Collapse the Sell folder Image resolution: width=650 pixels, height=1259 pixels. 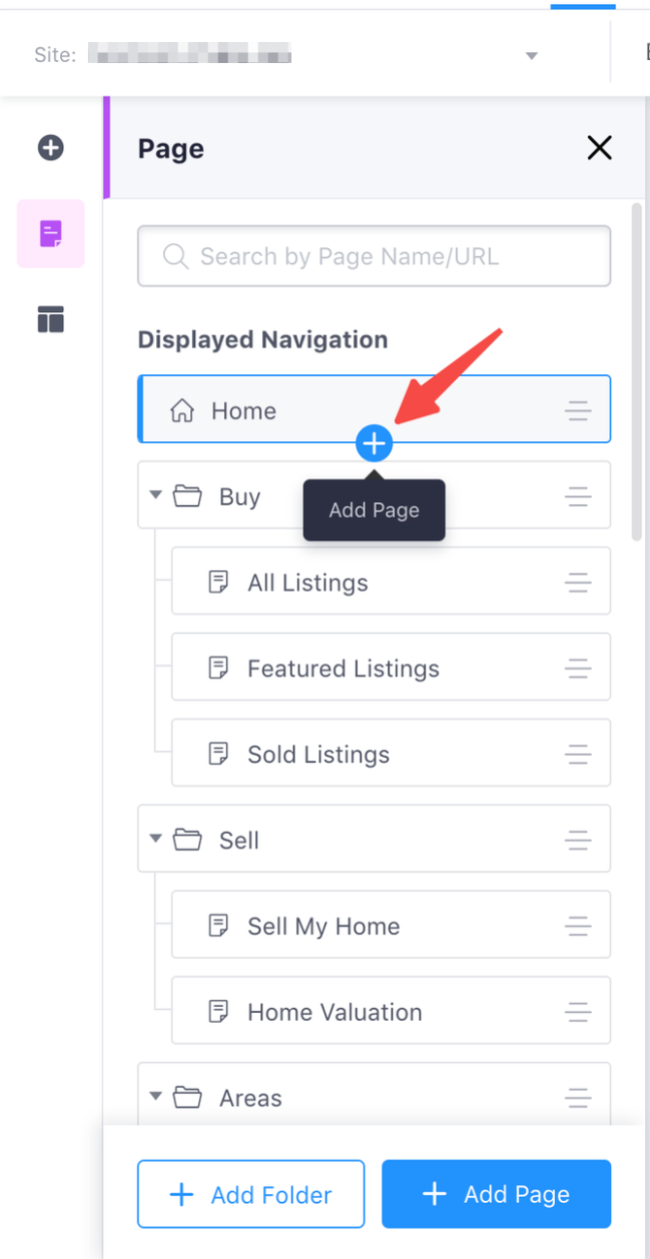click(155, 839)
